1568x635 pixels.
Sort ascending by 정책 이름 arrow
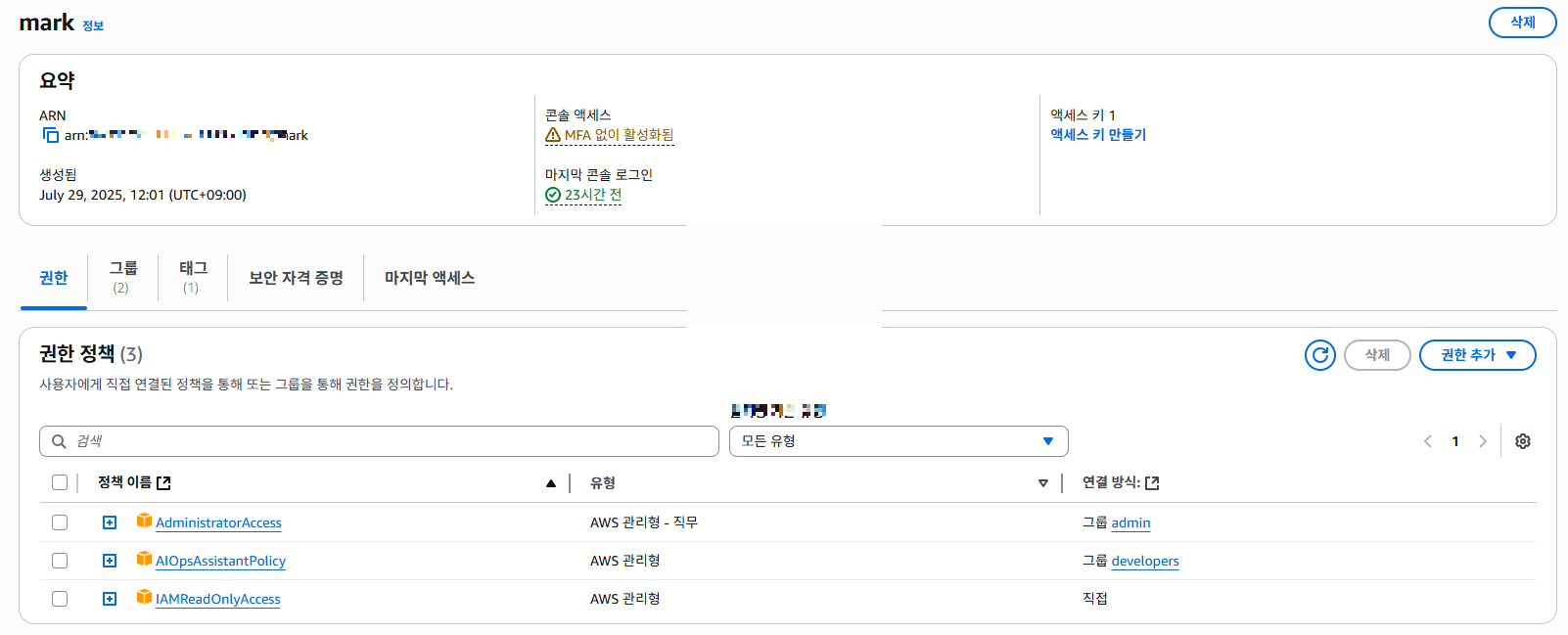point(551,483)
